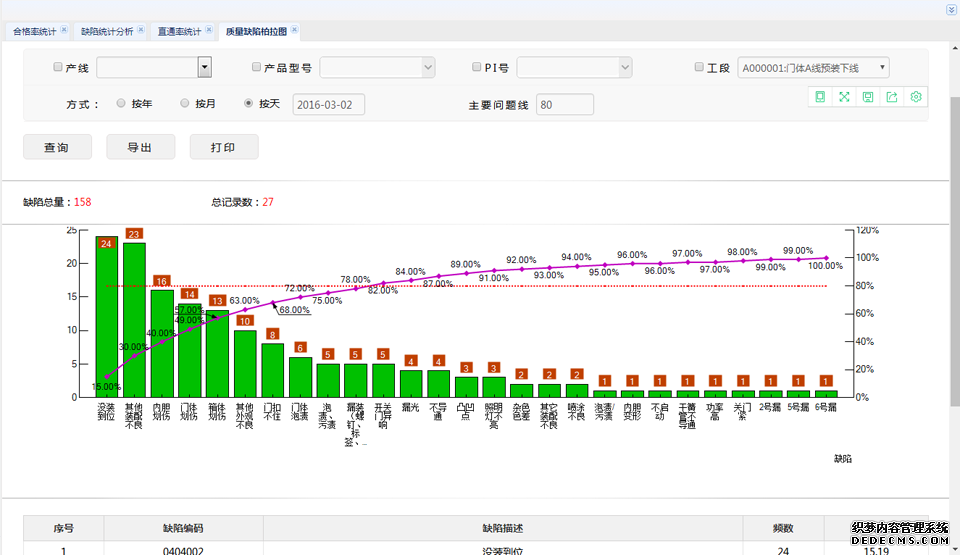Open the 工段 dropdown showing A000001
Screen dimensions: 960x555
click(x=813, y=68)
